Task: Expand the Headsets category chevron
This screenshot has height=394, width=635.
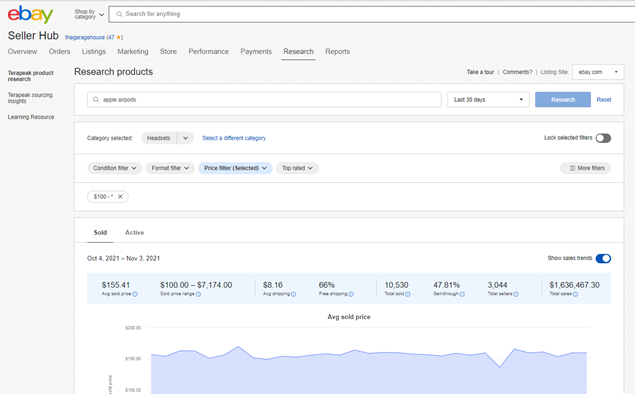Action: (x=185, y=138)
